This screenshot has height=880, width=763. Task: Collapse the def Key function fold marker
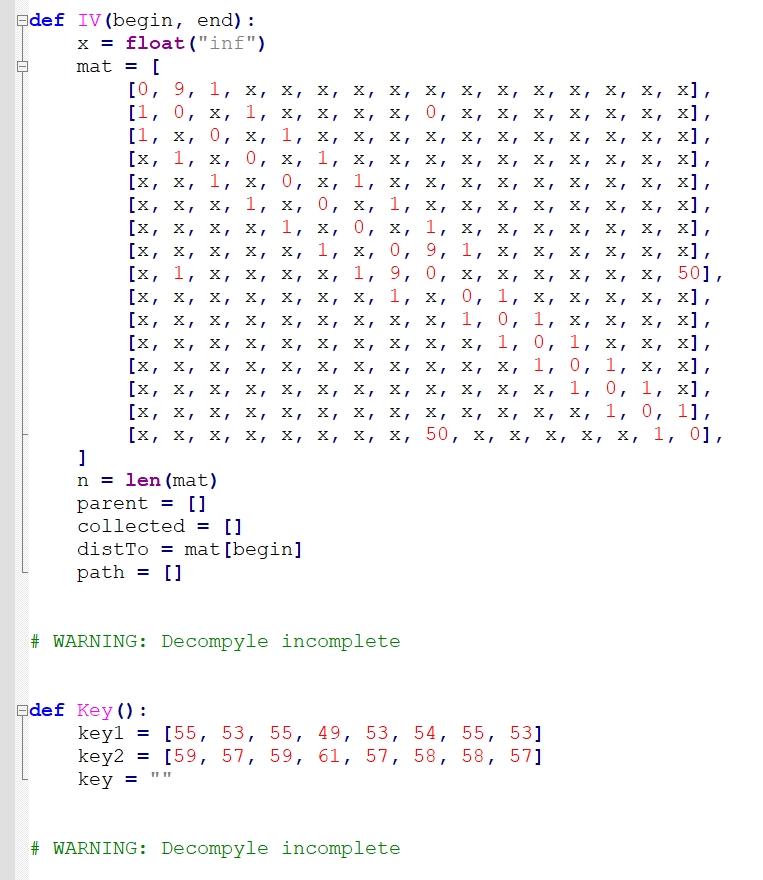point(22,711)
